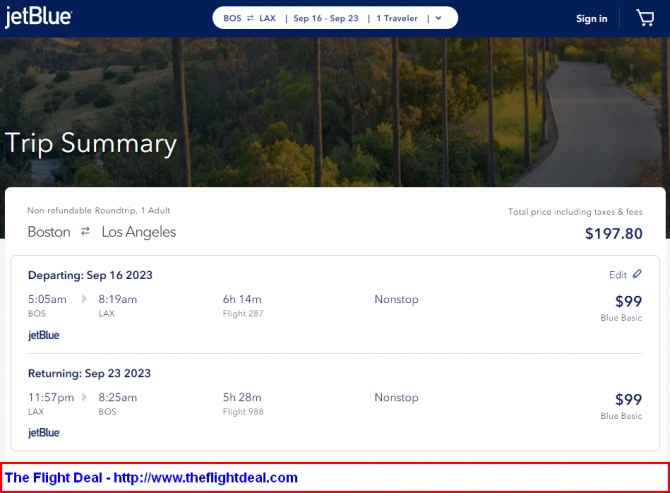670x493 pixels.
Task: Click Departing: Sep 16 2023 heading
Action: click(x=90, y=275)
